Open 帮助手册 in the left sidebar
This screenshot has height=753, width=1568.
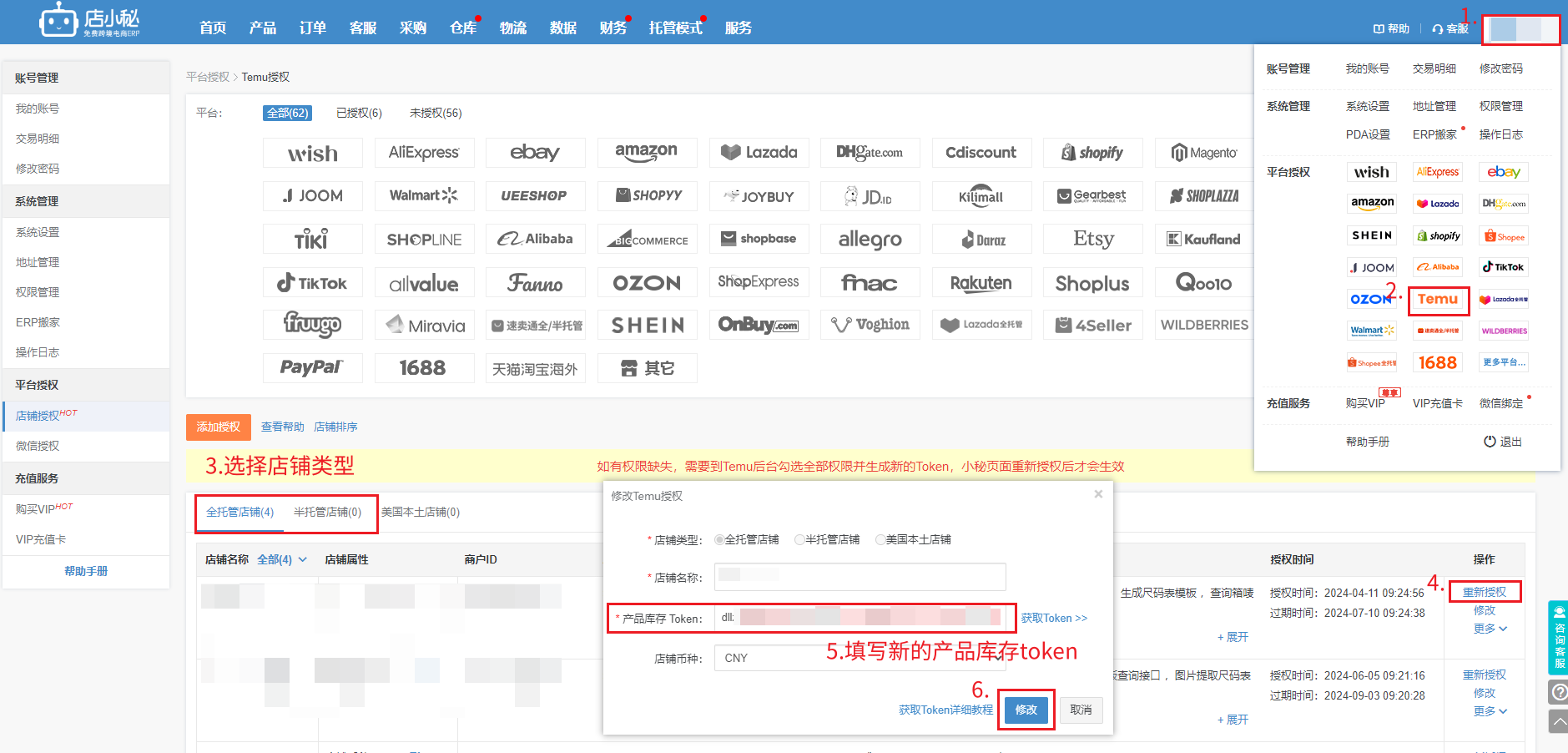pos(87,571)
